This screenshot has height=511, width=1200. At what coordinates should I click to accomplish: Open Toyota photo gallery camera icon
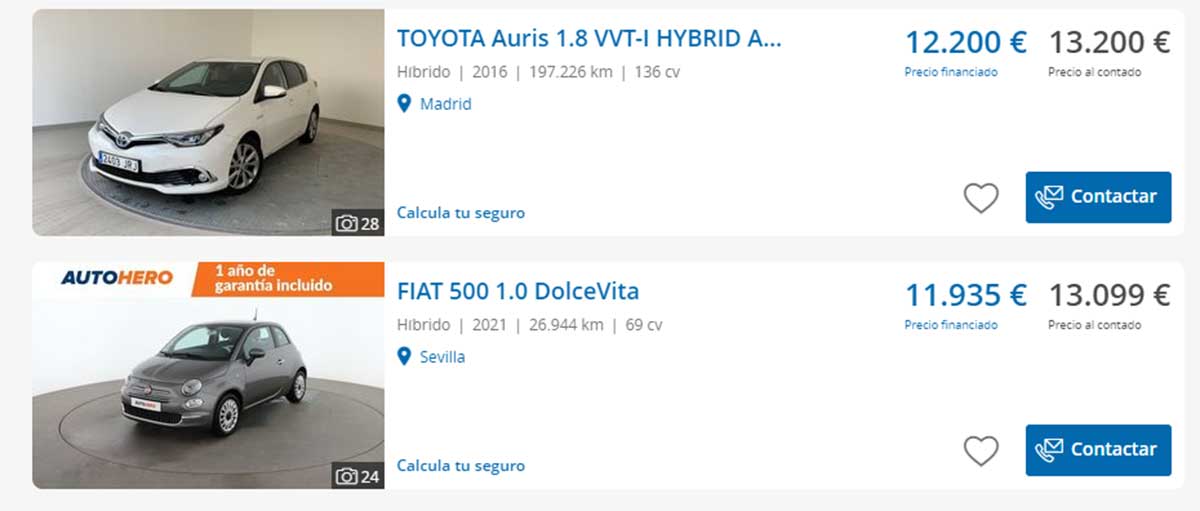click(347, 223)
